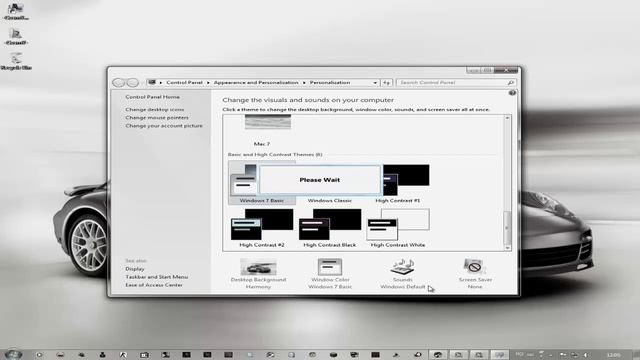Click the Show desktop button on taskbar

[637, 355]
